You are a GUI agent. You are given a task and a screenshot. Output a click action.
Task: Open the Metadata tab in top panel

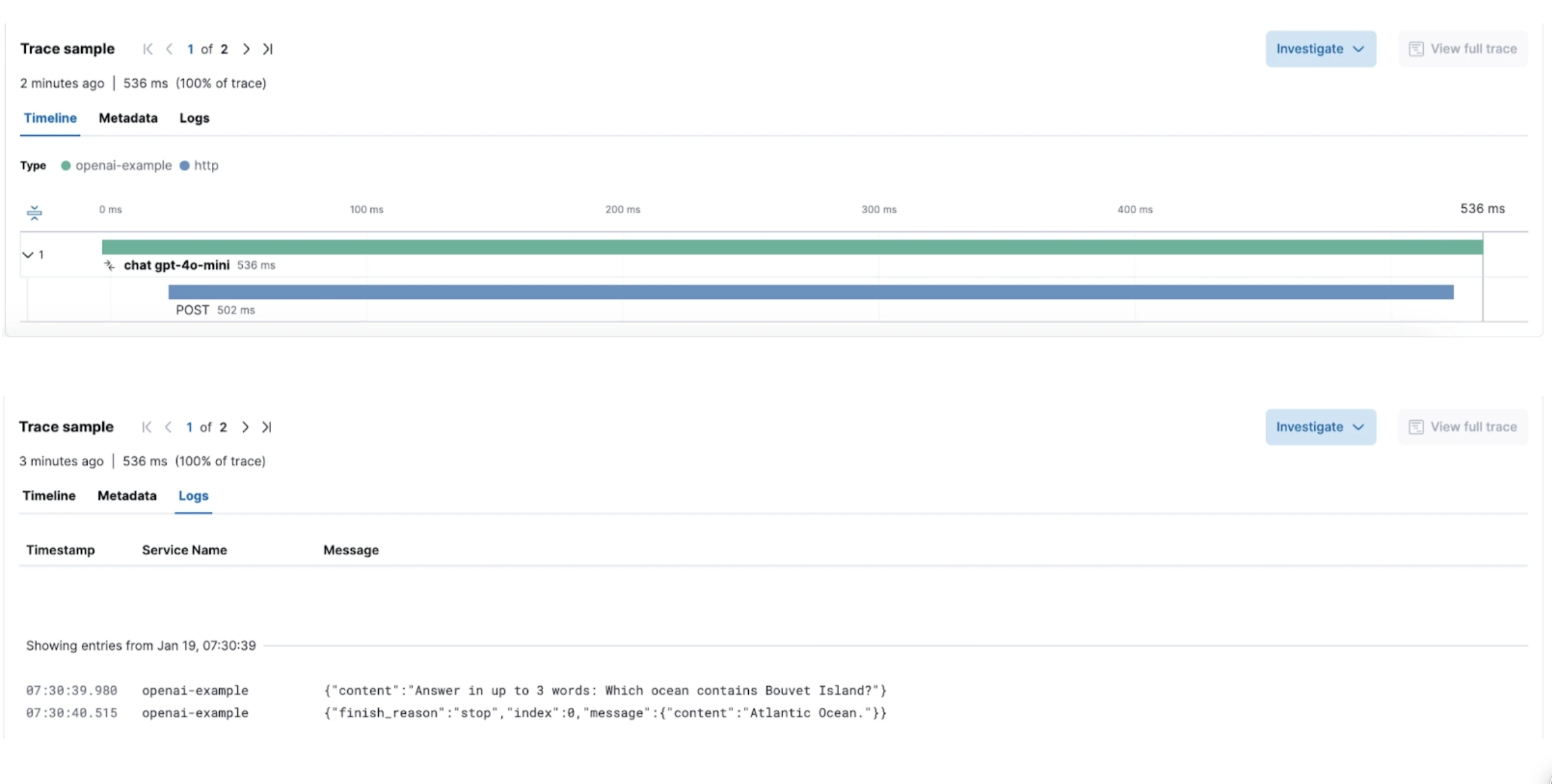point(128,118)
